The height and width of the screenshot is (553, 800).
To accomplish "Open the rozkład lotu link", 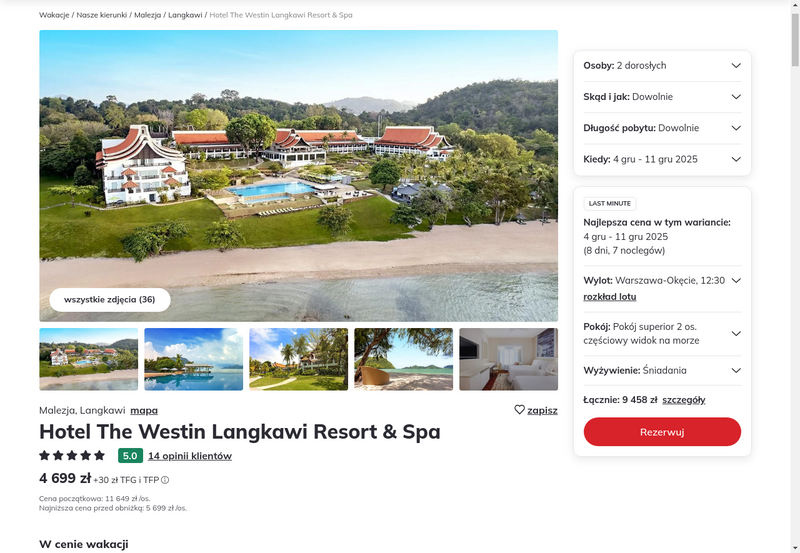I will point(610,297).
